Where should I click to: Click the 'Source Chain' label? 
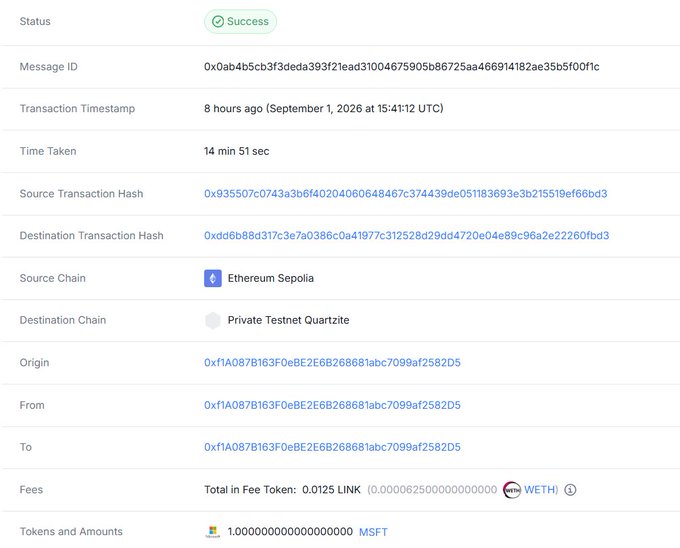coord(52,278)
